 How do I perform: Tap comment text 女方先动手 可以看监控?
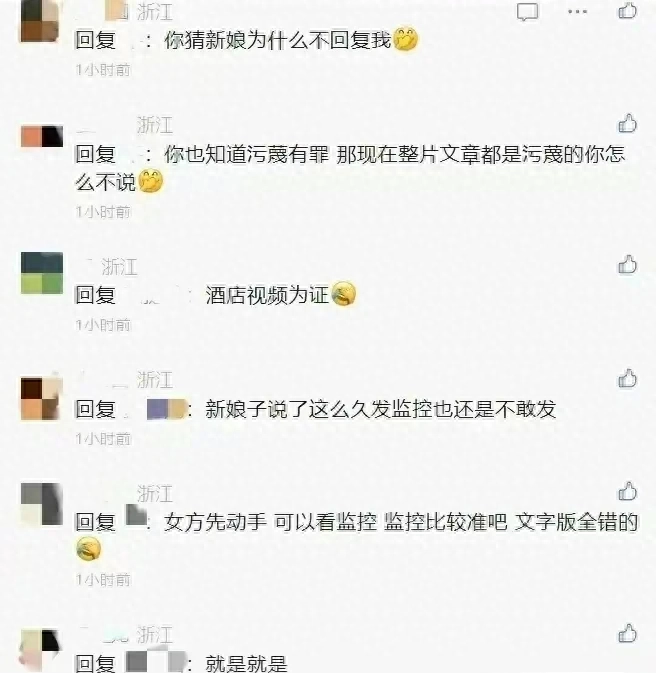[x=270, y=522]
